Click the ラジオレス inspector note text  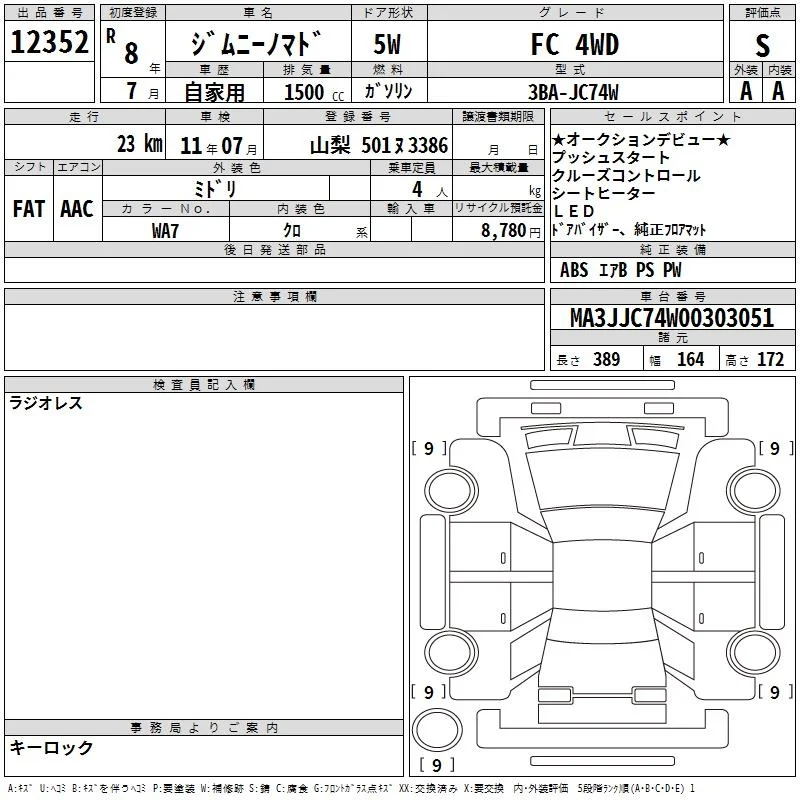pos(46,403)
